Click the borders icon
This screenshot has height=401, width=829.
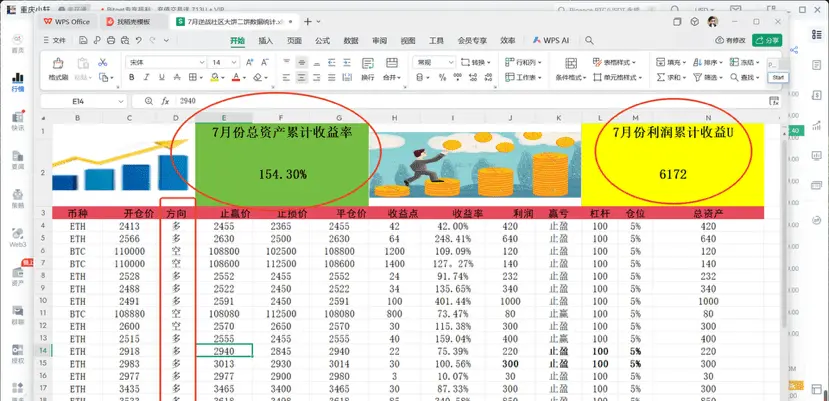(192, 77)
